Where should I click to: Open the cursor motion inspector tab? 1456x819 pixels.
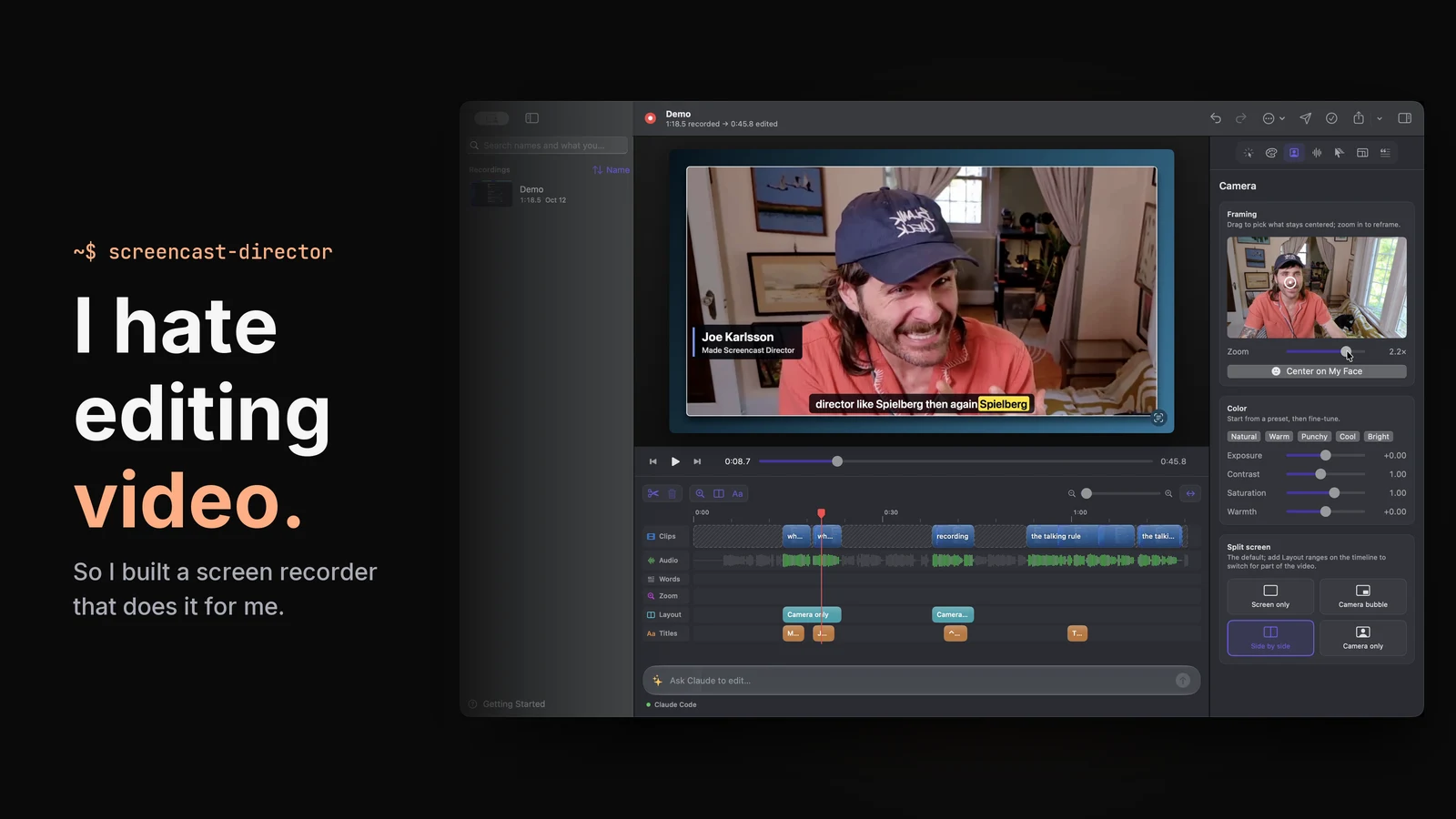click(1340, 153)
